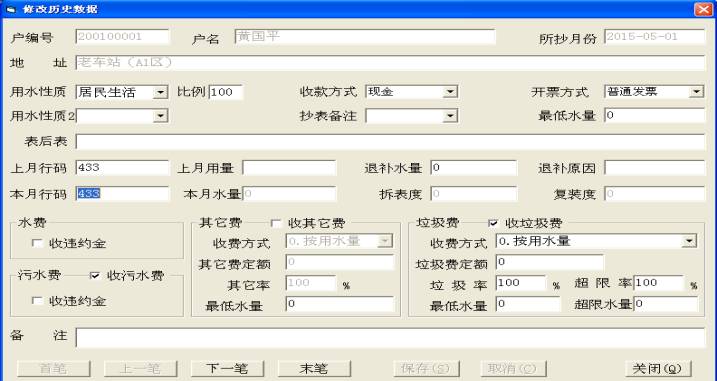Jump to last record with 末笔

click(314, 369)
